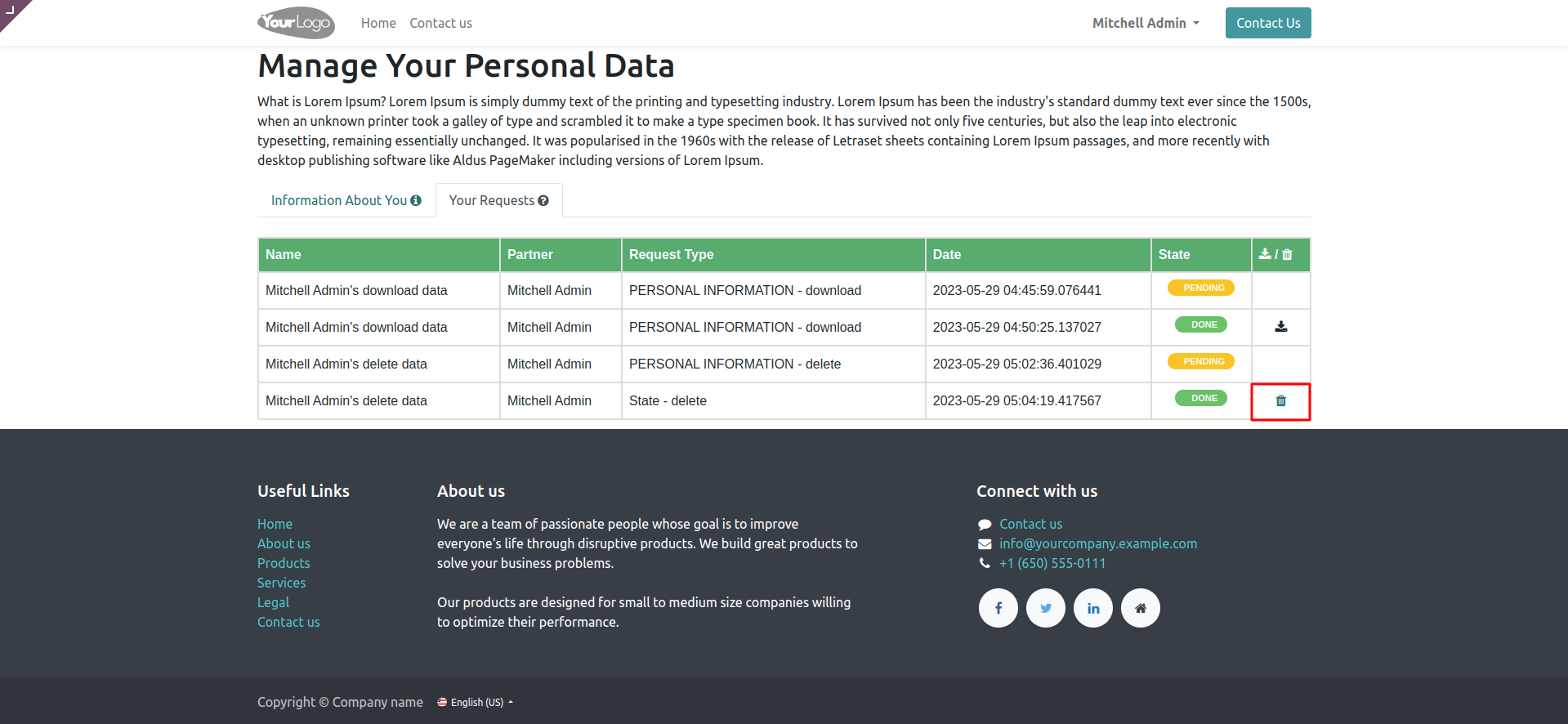Switch to the Information About You tab
Viewport: 1568px width, 724px height.
[339, 201]
